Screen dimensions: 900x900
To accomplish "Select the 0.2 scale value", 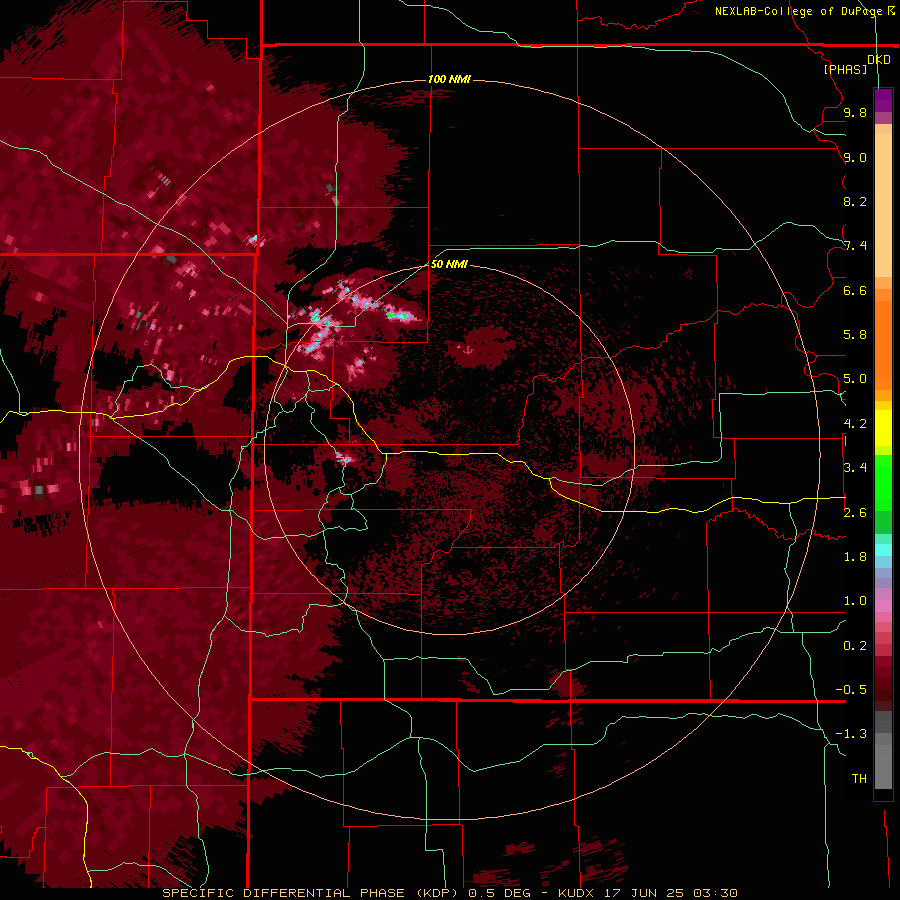I will tap(855, 646).
